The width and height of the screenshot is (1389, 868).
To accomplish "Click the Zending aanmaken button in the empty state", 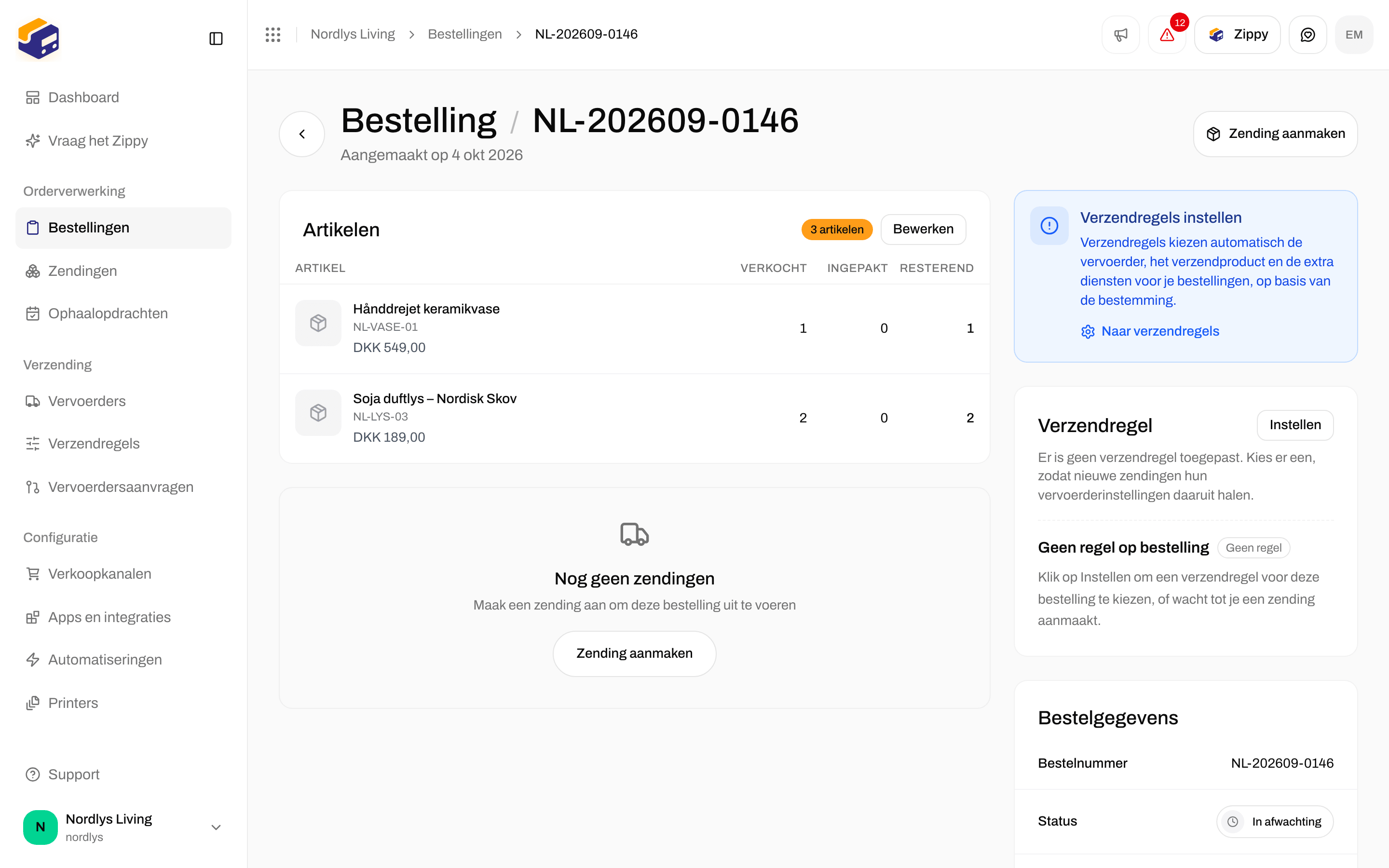I will (x=634, y=653).
